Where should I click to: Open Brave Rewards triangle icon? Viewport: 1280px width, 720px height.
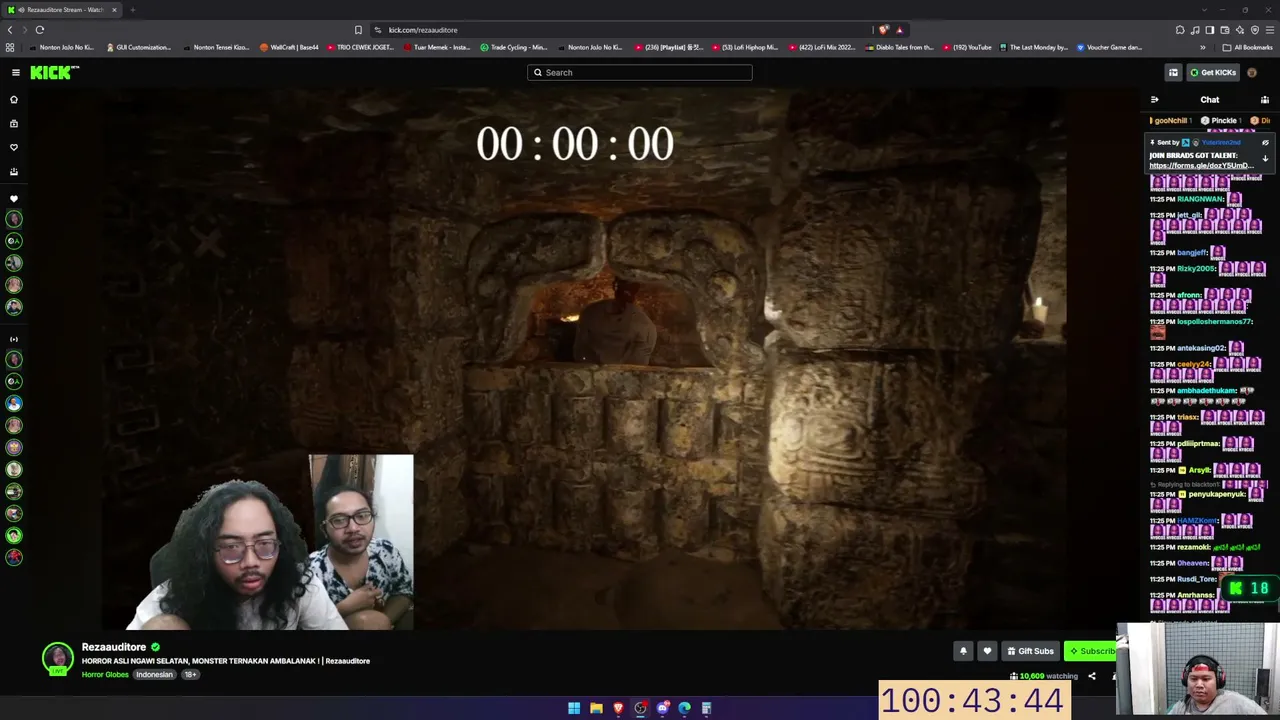pyautogui.click(x=899, y=30)
